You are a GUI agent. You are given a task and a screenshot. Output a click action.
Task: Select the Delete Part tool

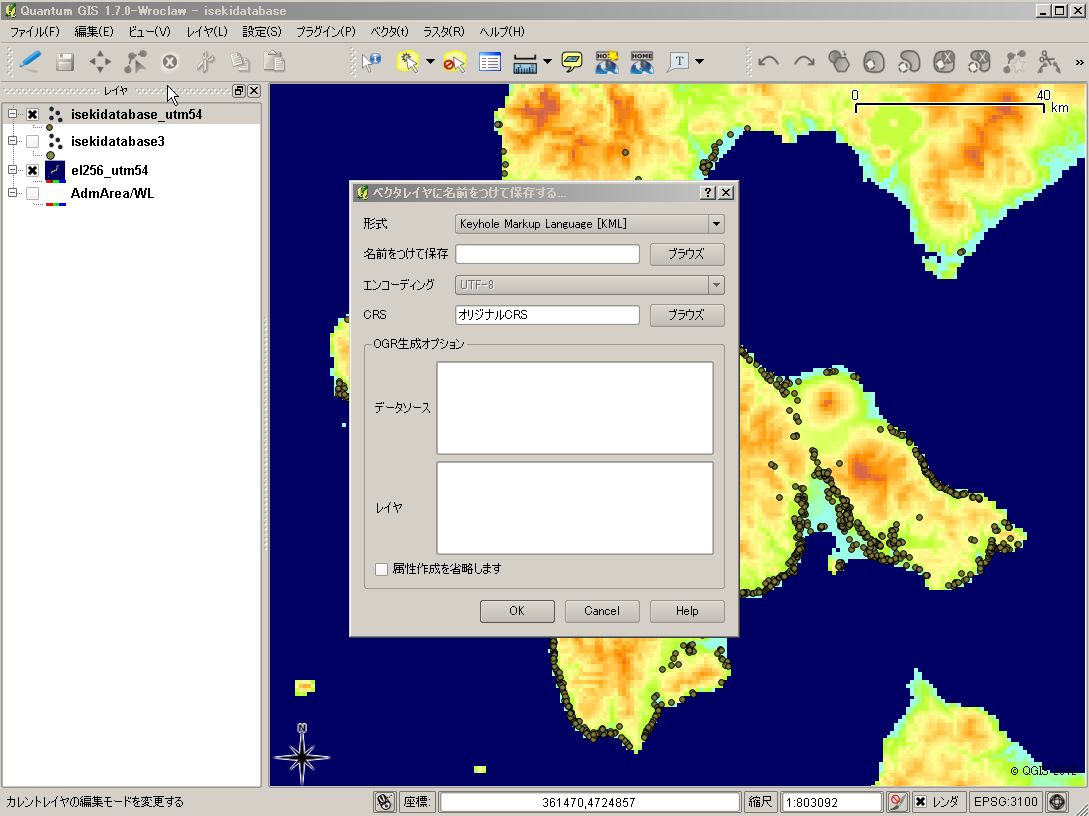pos(979,62)
